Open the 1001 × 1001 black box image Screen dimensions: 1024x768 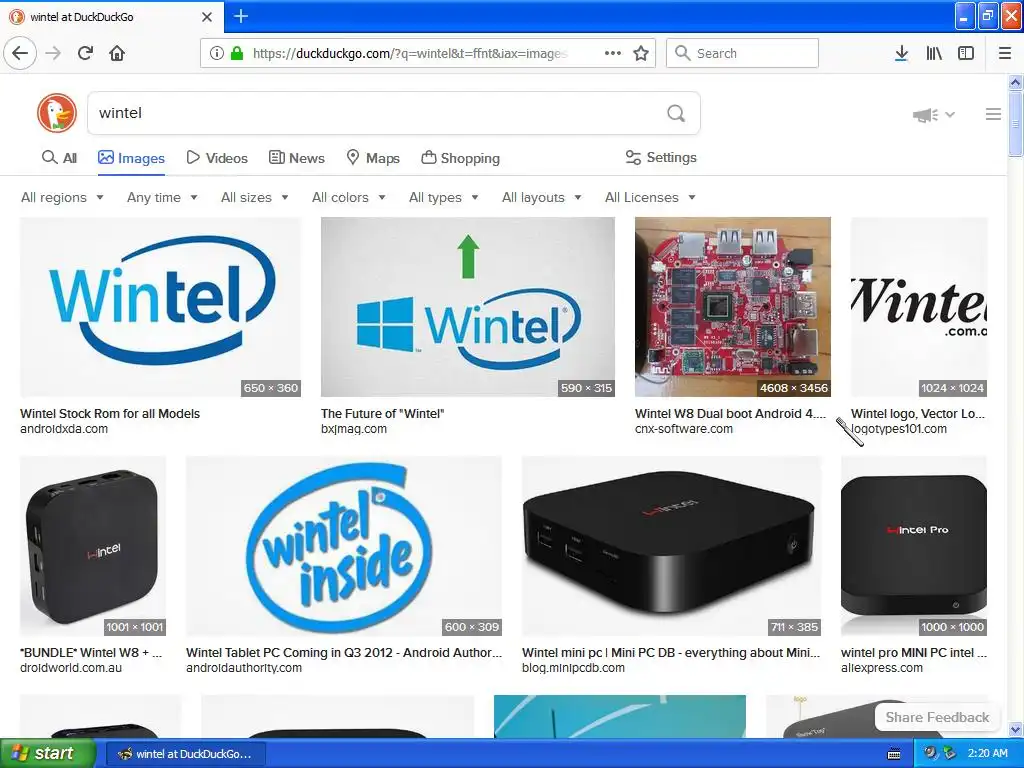point(93,546)
